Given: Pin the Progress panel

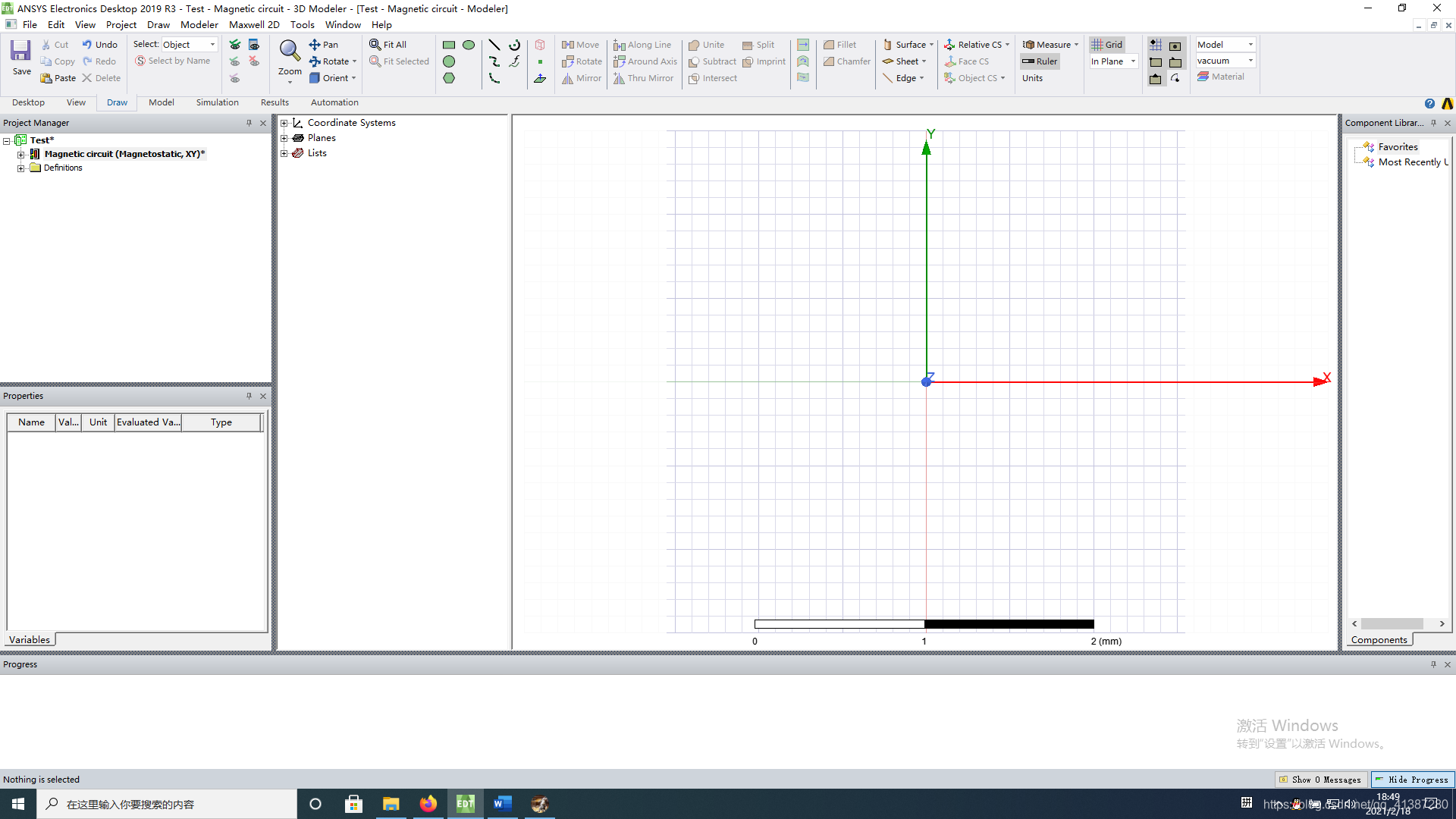Looking at the screenshot, I should 1433,664.
